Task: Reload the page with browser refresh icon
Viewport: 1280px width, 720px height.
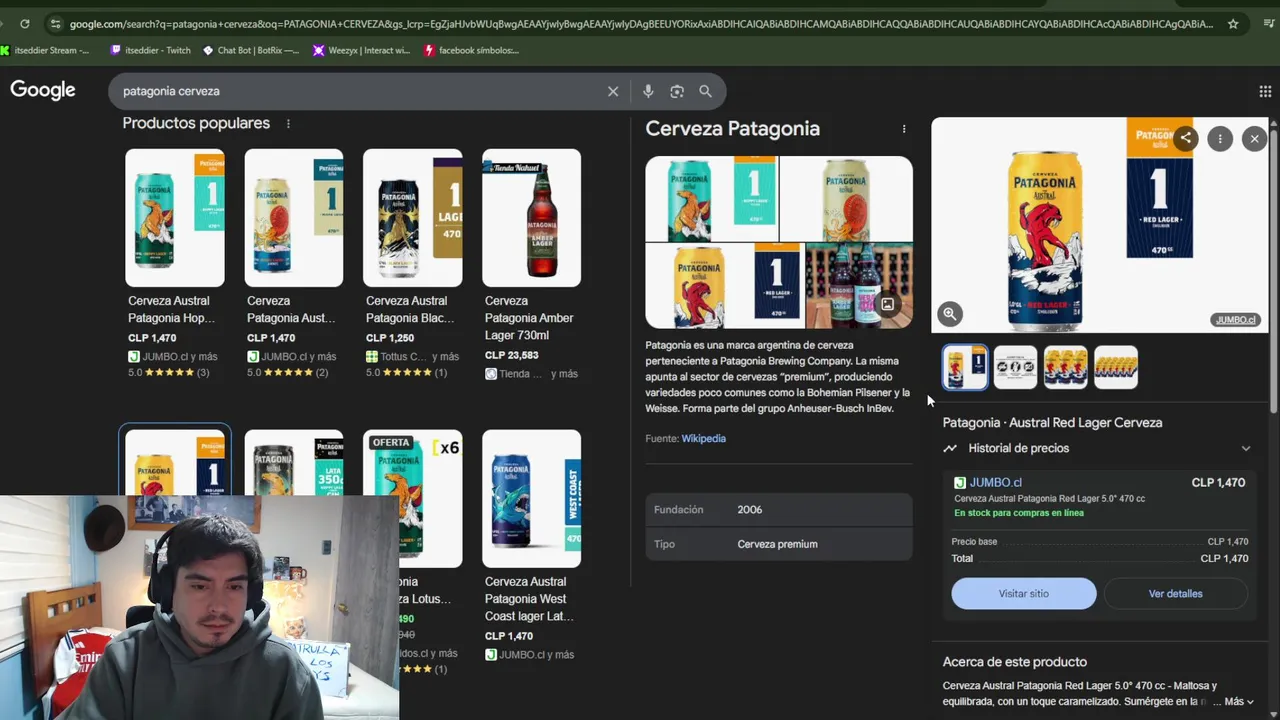Action: tap(25, 24)
